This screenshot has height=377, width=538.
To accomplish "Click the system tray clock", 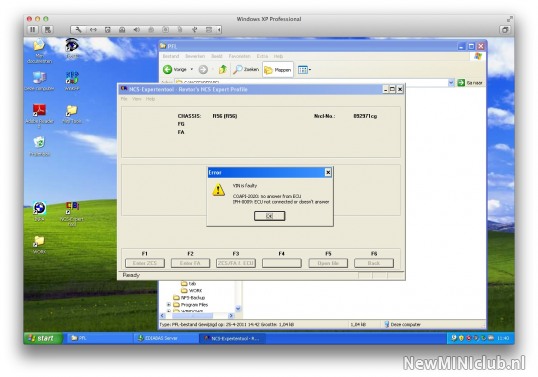I will [x=503, y=338].
